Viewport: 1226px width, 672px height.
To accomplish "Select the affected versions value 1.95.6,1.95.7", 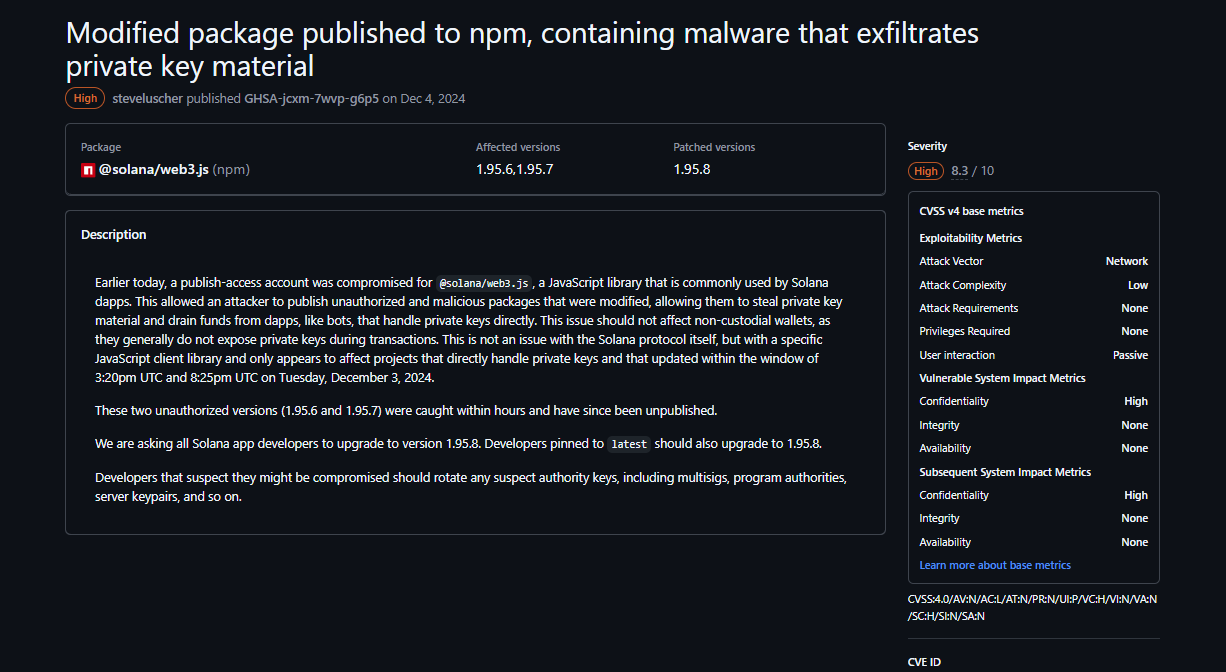I will tap(514, 169).
